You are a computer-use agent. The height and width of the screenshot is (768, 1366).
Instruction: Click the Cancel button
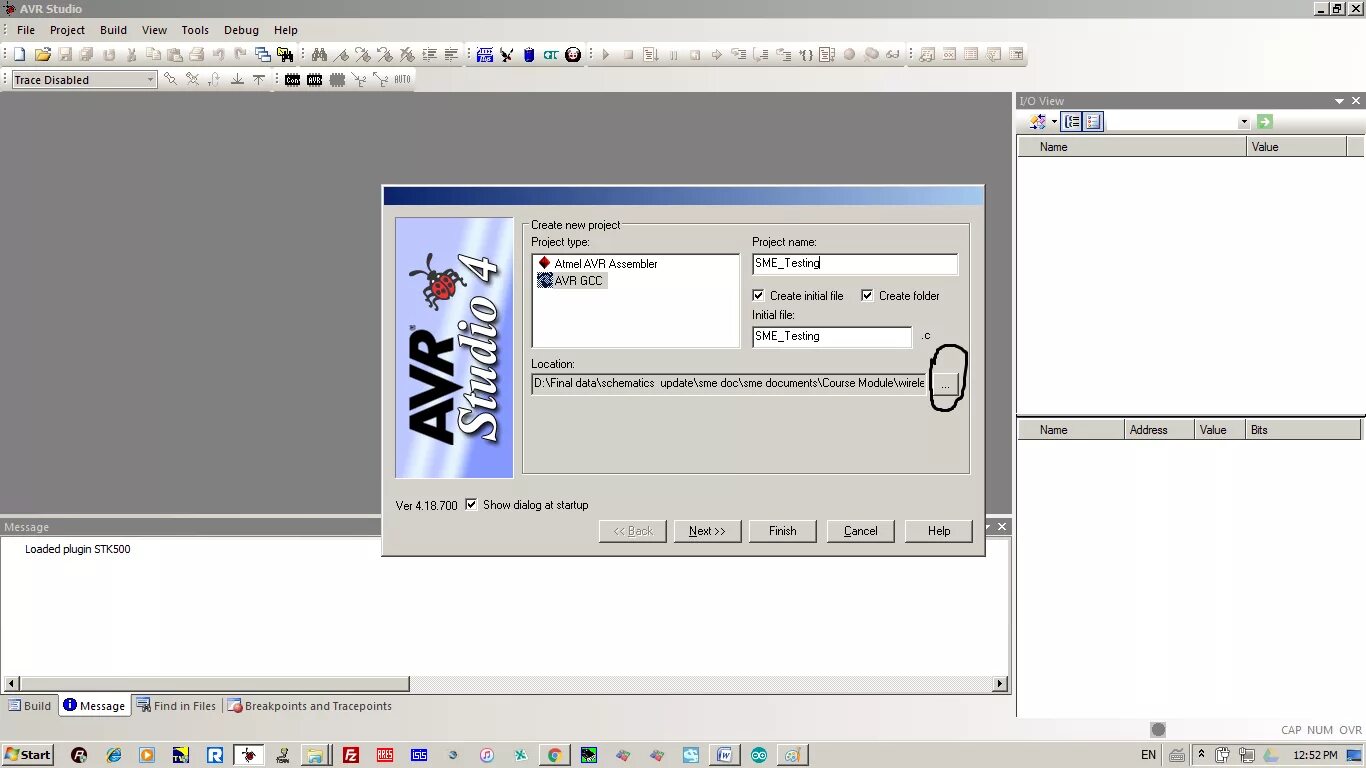(860, 531)
